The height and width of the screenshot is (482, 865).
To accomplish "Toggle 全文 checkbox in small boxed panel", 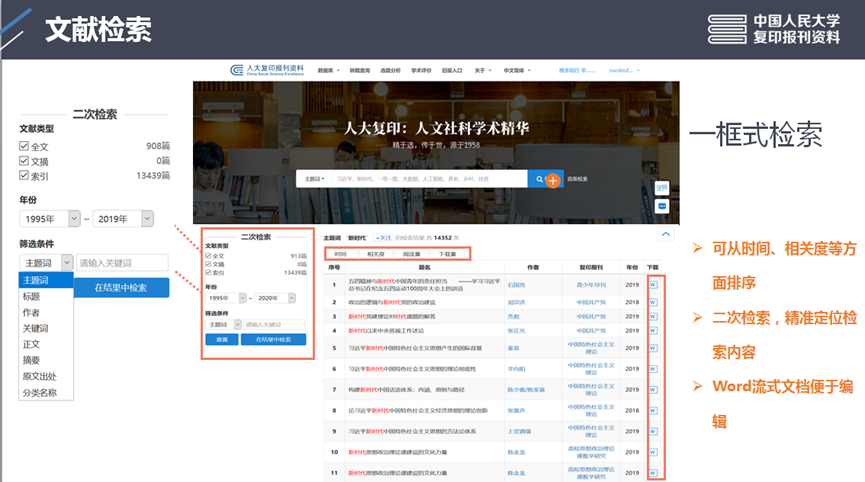I will pos(208,256).
